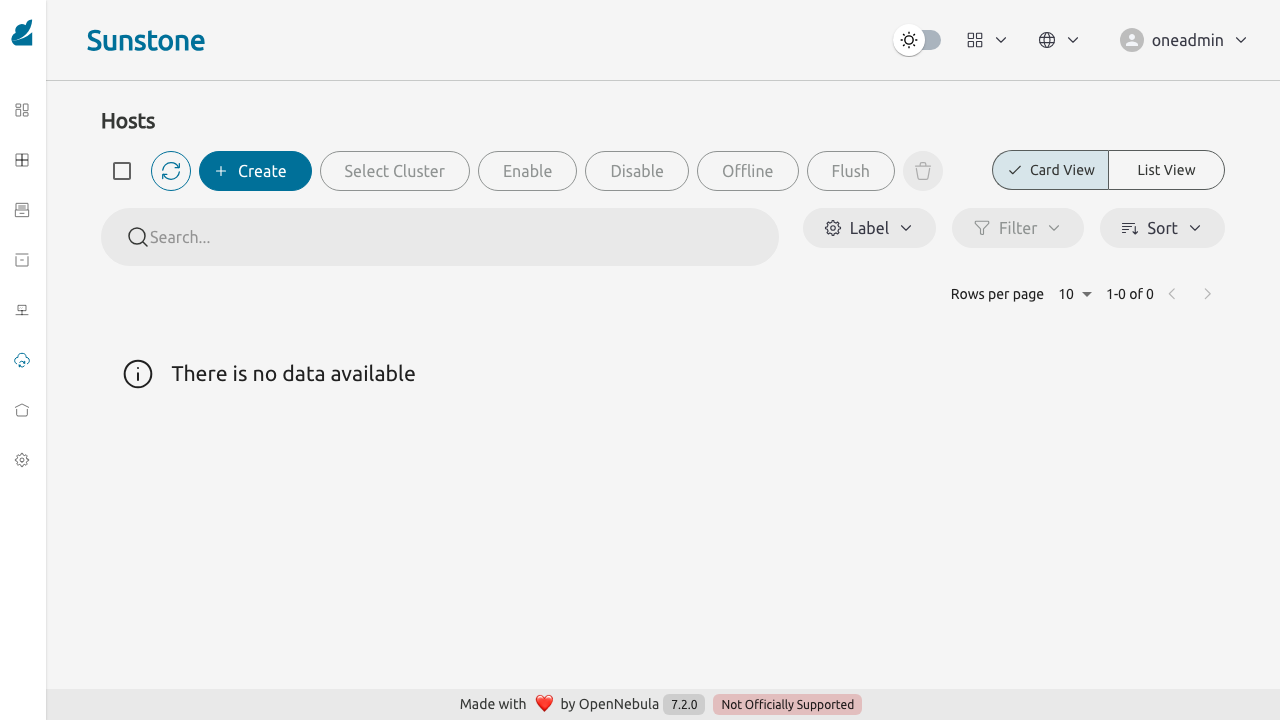Tick the select-all hosts checkbox
The width and height of the screenshot is (1280, 720).
pos(122,171)
